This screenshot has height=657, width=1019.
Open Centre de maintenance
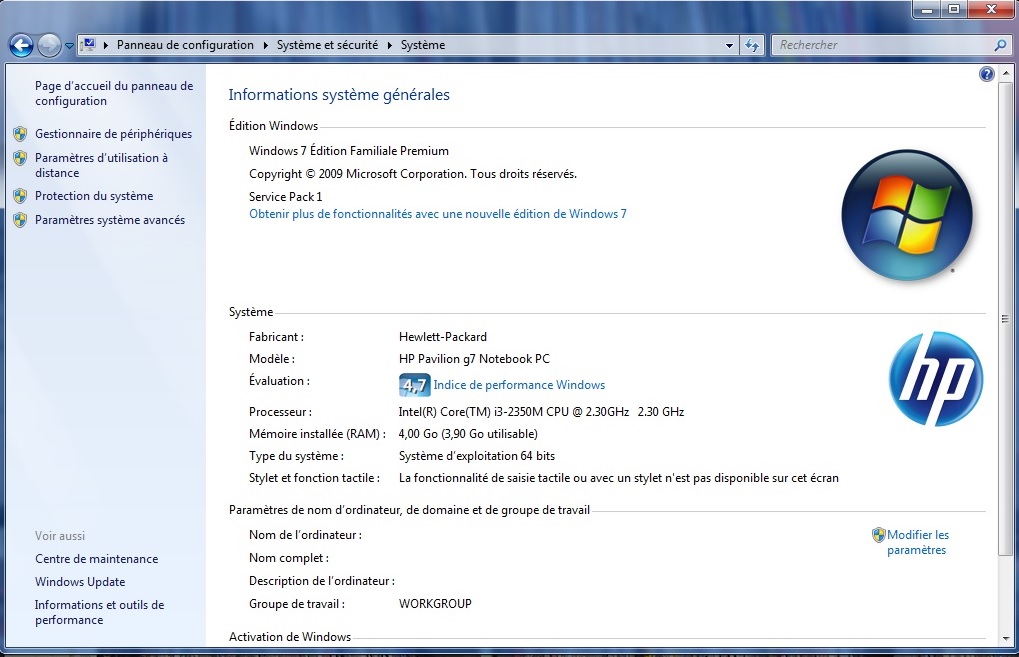point(96,559)
